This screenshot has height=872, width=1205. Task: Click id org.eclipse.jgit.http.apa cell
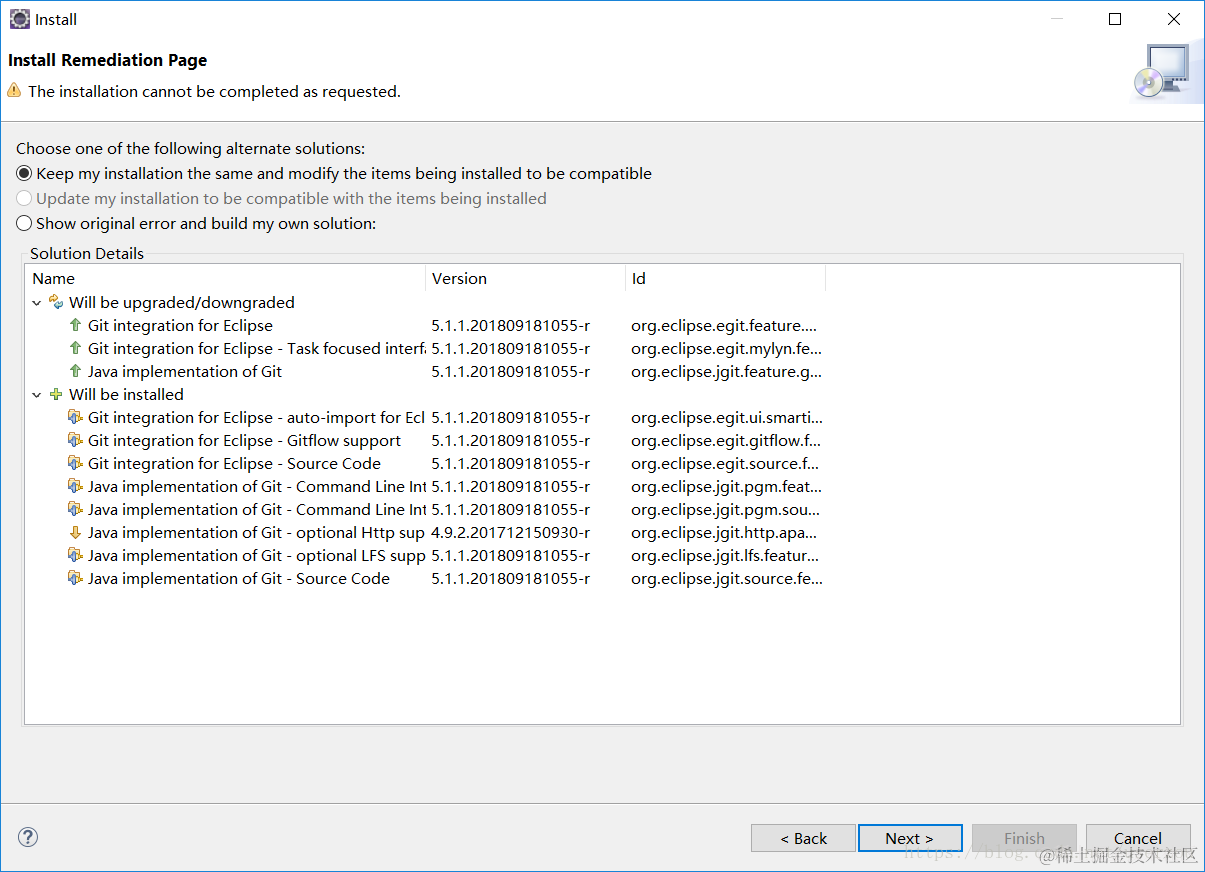click(x=724, y=533)
